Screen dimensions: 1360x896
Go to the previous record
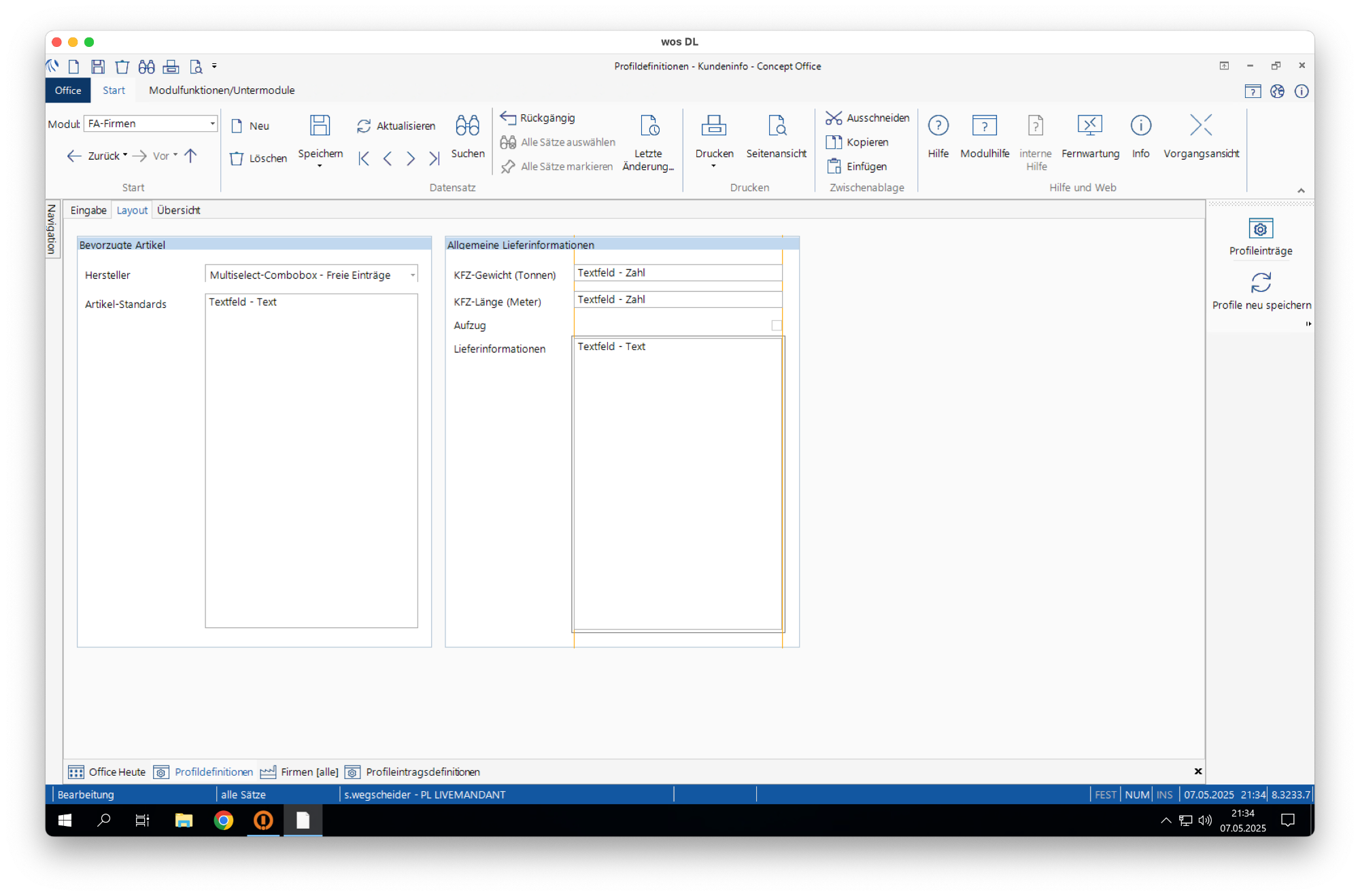click(387, 158)
